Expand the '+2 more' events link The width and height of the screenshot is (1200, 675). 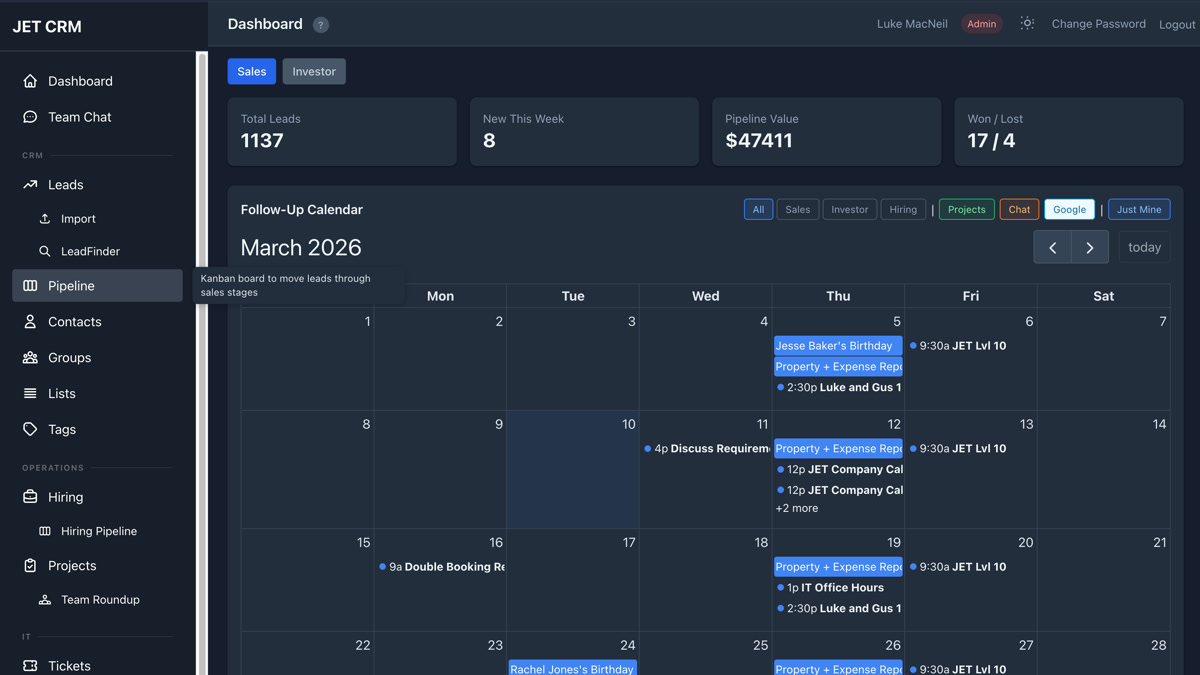pos(797,508)
